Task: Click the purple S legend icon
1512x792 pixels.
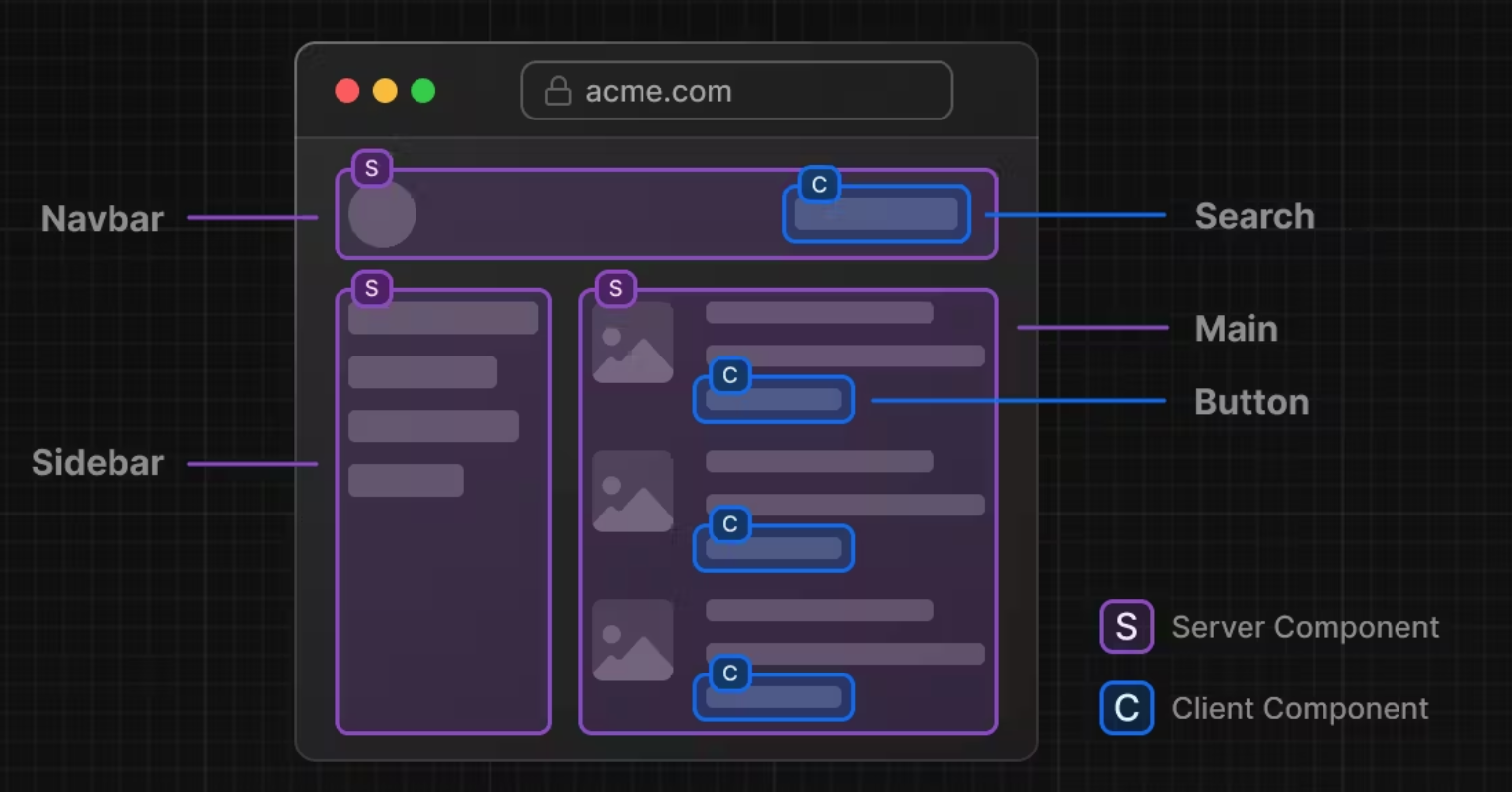Action: click(x=1126, y=627)
